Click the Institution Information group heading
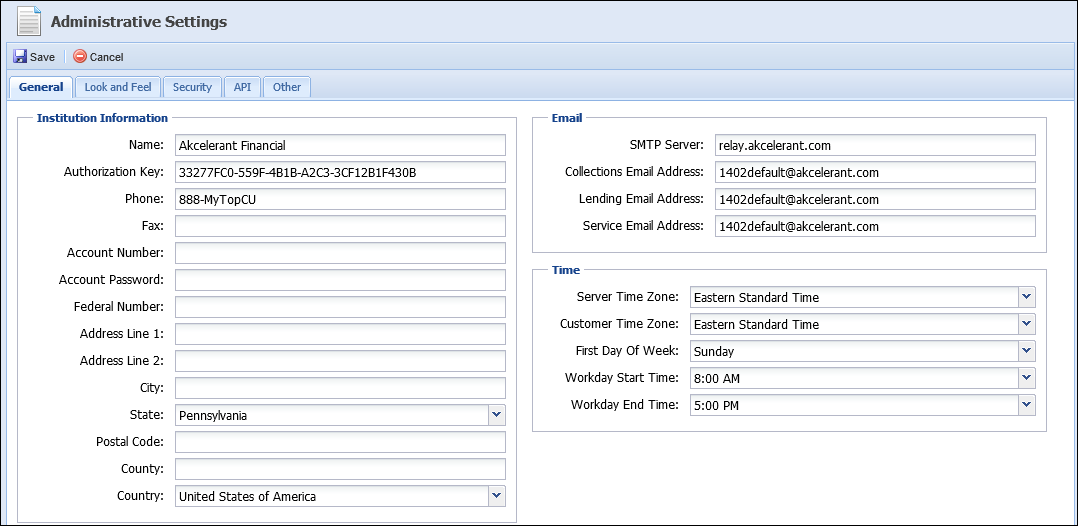The height and width of the screenshot is (526, 1078). [x=102, y=118]
